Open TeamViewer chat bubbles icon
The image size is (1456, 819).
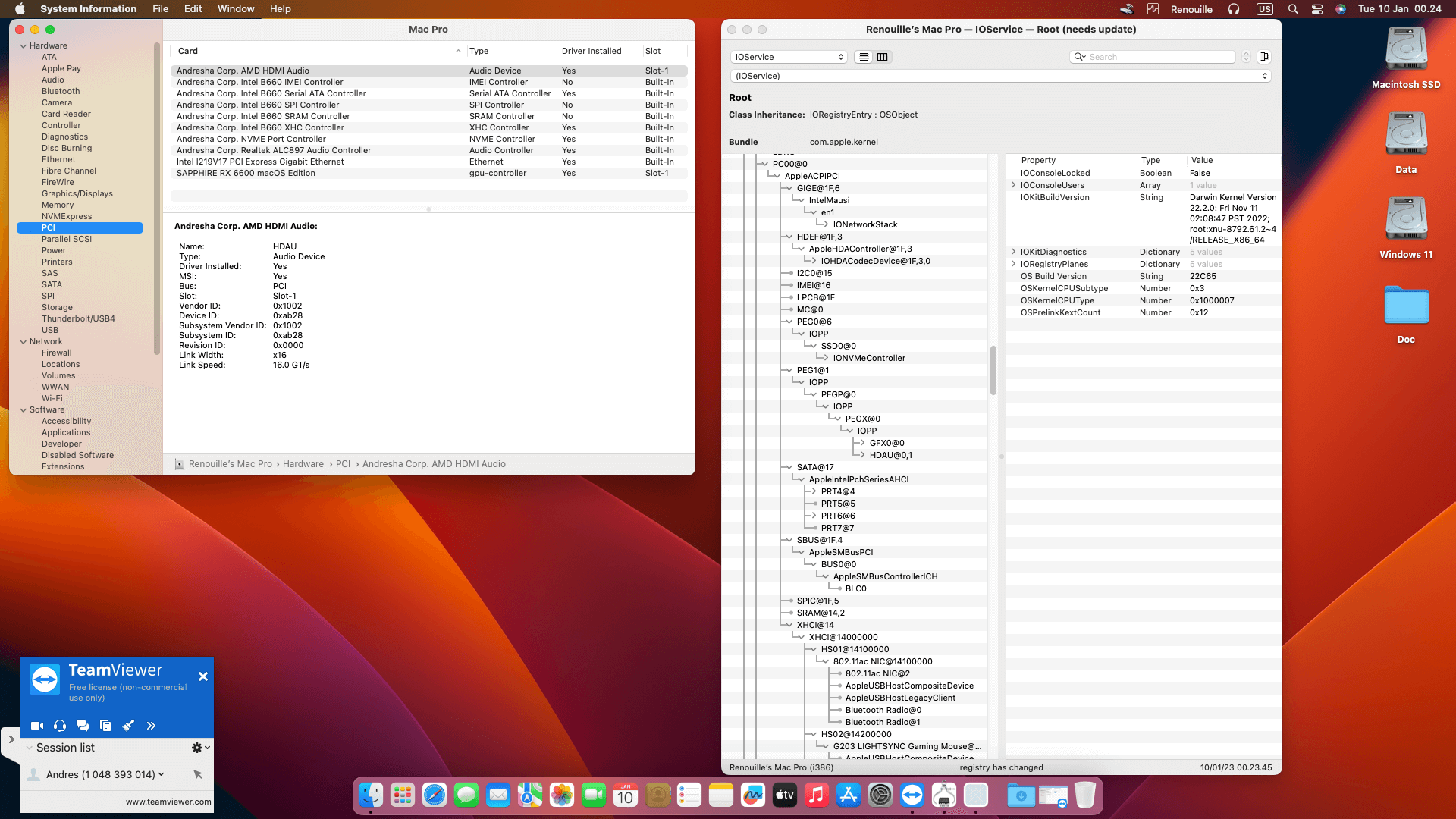83,726
